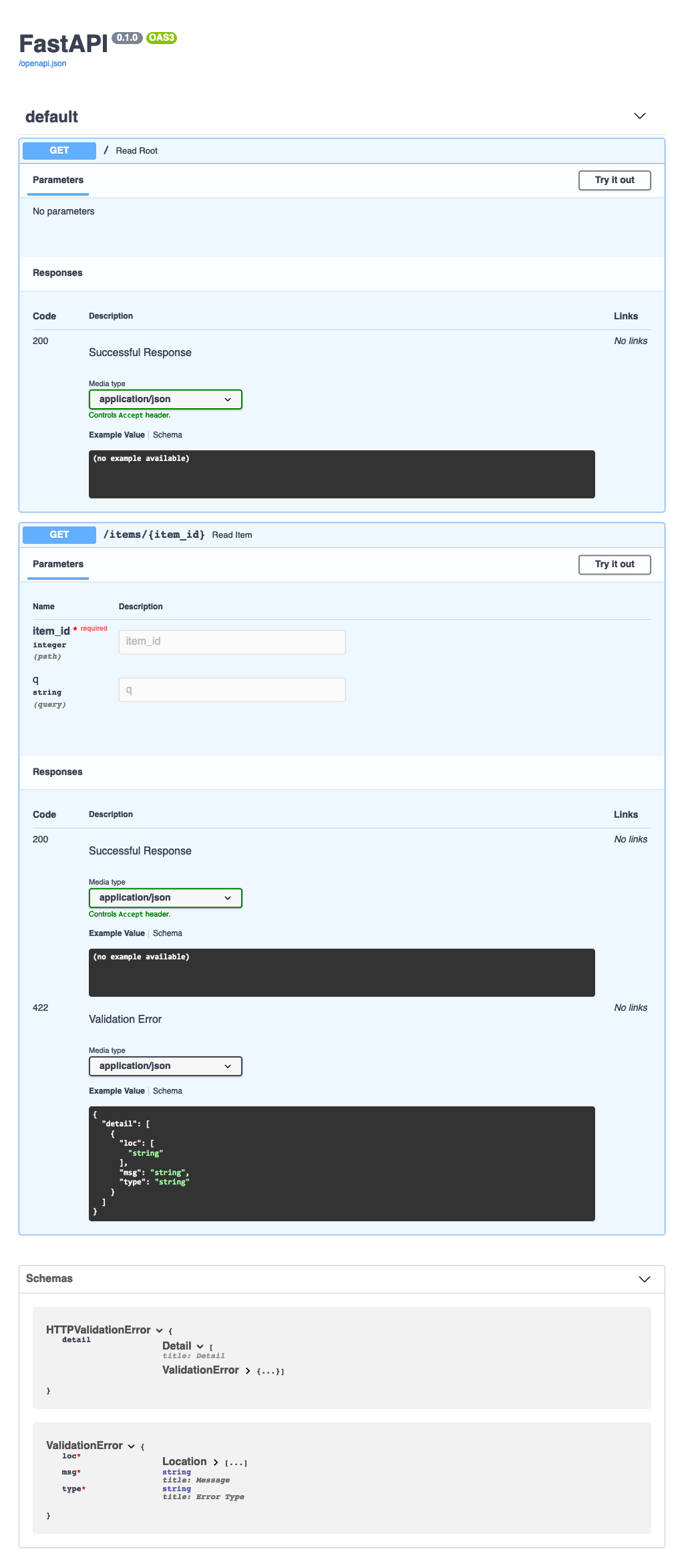Screen dimensions: 684x1568
Task: Show Example Value tab for Read Item 200
Action: (x=117, y=933)
